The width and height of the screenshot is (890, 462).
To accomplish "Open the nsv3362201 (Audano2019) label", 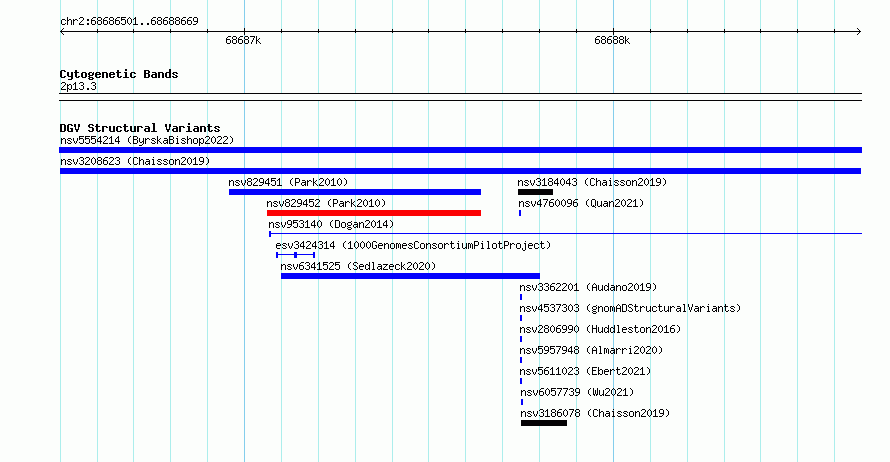I will click(588, 287).
